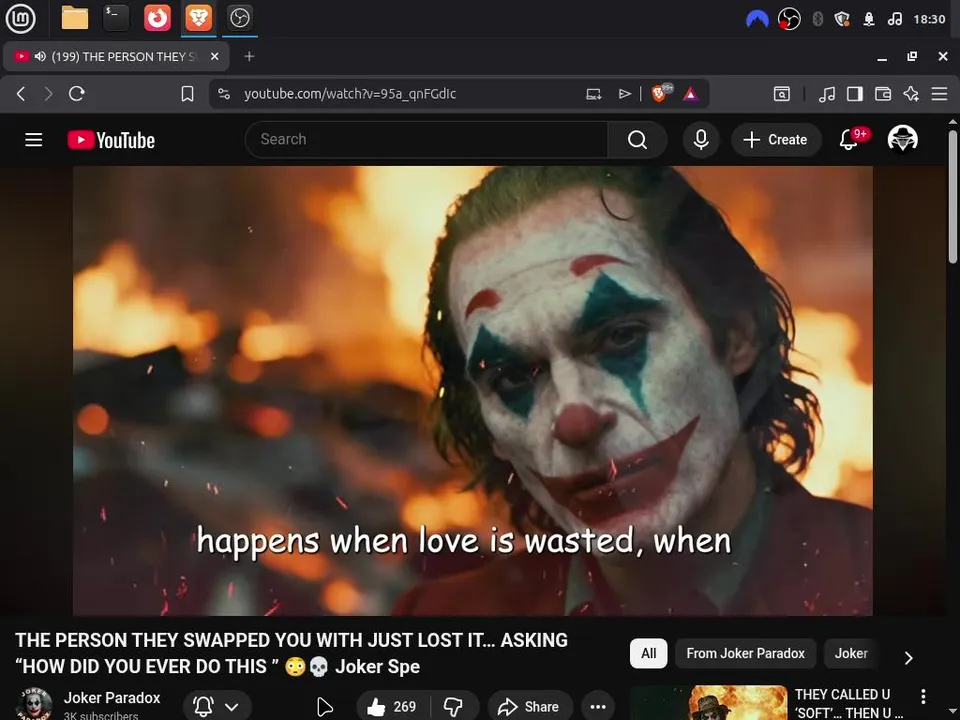Open the Joker Paradox channel name link
This screenshot has width=960, height=720.
[112, 697]
